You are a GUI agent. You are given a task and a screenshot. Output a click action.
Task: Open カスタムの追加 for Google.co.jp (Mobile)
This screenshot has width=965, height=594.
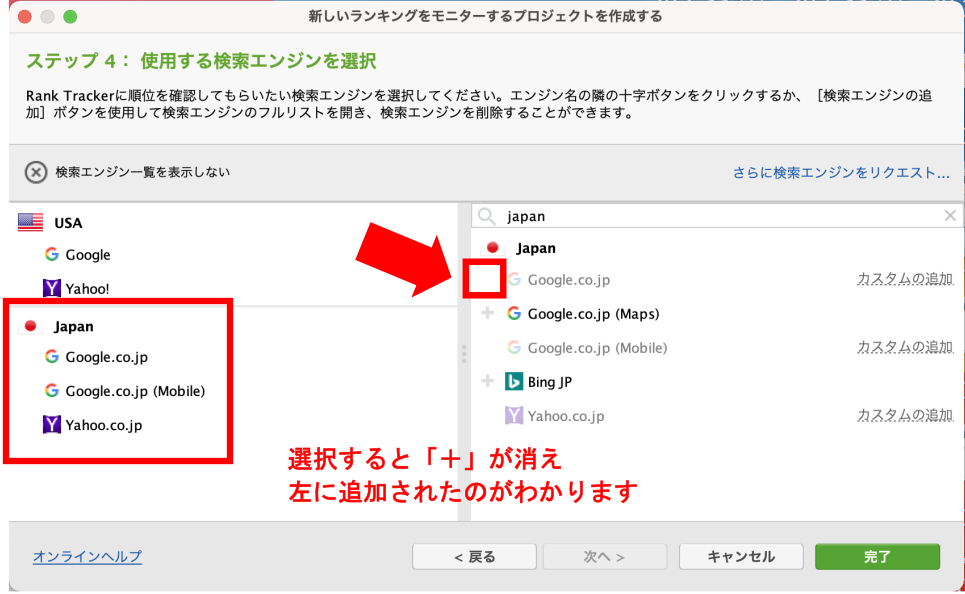[x=905, y=347]
